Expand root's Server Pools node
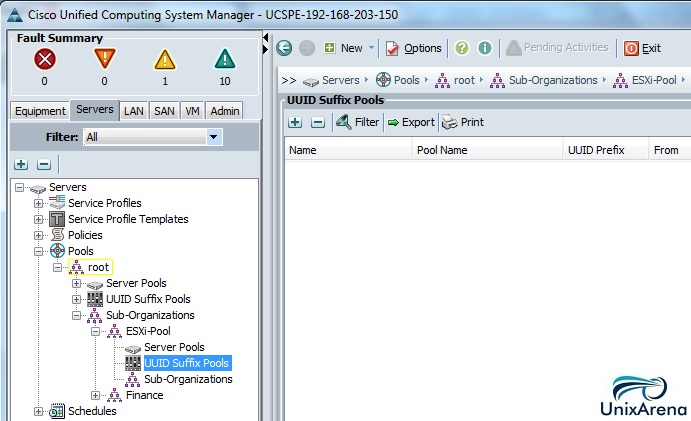The image size is (691, 421). coord(76,283)
